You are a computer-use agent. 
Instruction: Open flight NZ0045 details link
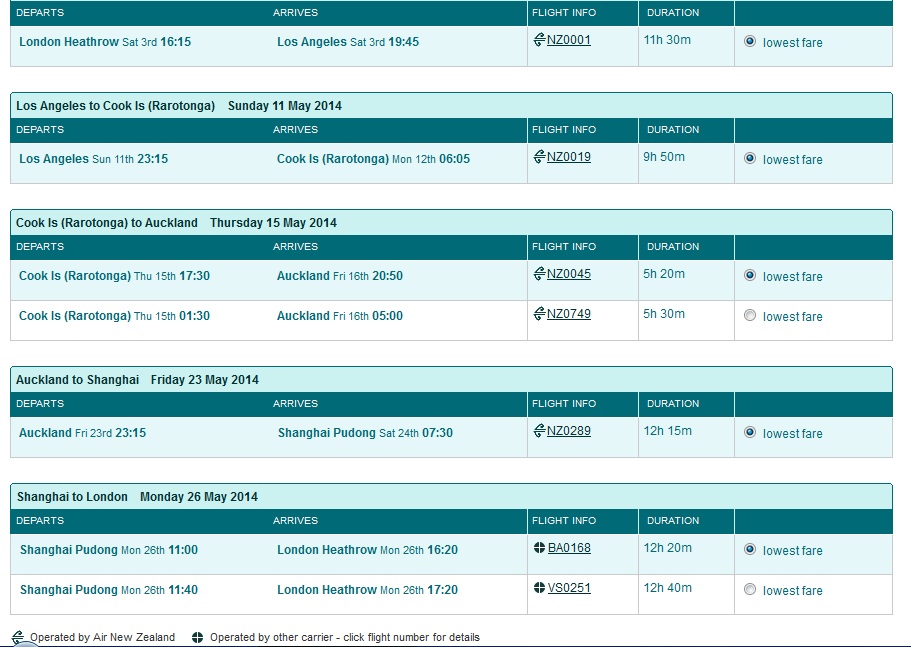(x=569, y=274)
